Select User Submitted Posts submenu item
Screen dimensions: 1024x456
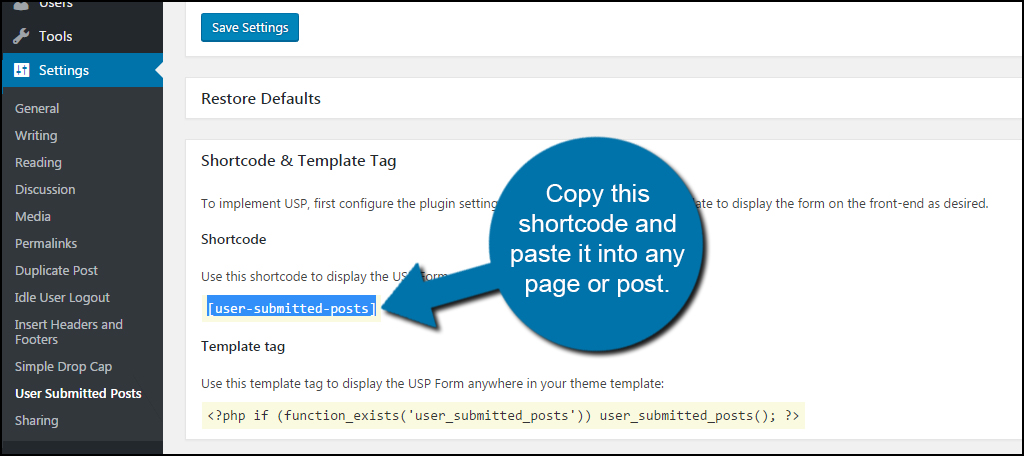pyautogui.click(x=78, y=393)
